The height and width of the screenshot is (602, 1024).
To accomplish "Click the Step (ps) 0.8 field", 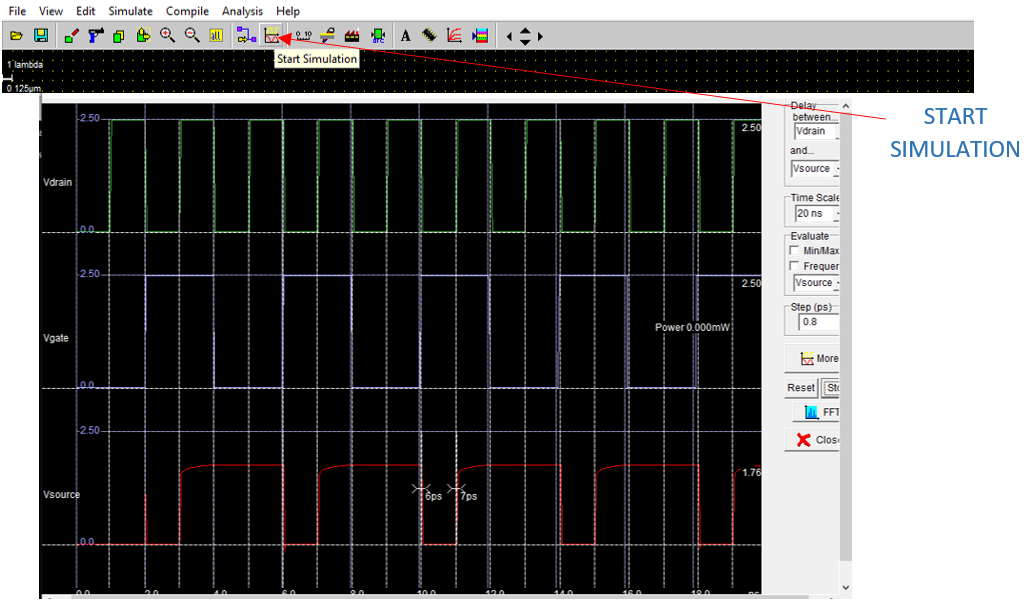I will pos(819,322).
